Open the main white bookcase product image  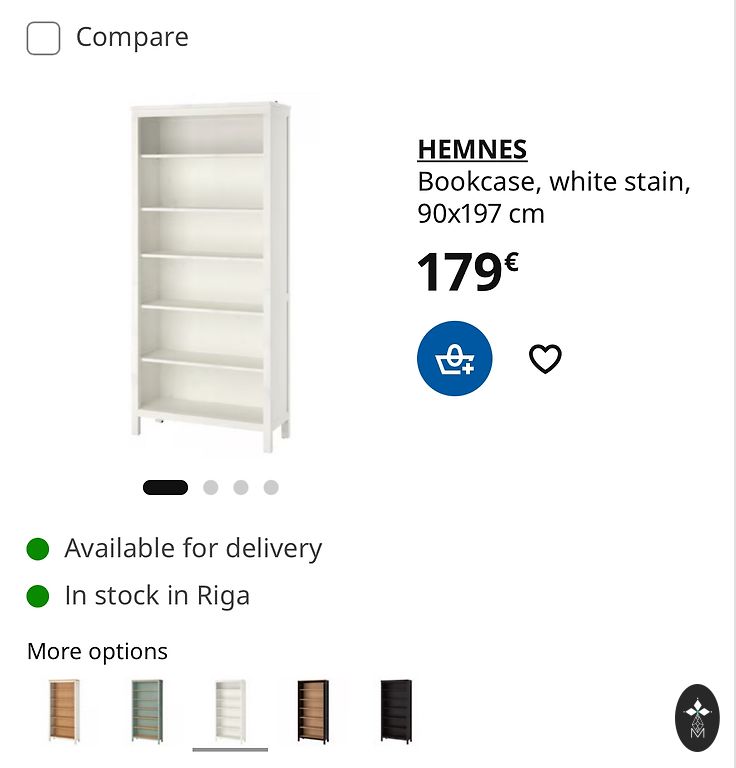point(211,277)
